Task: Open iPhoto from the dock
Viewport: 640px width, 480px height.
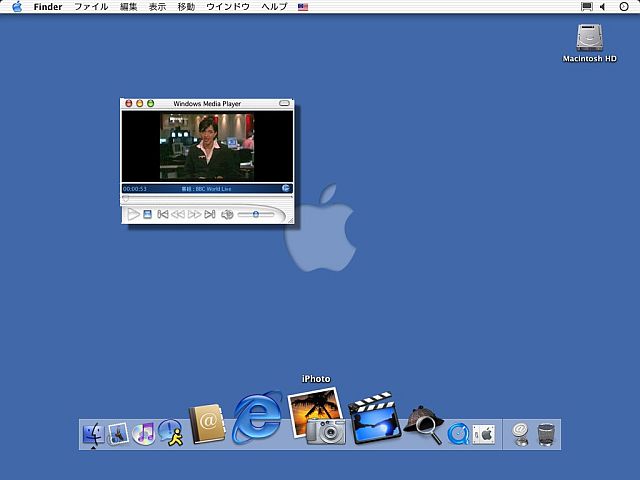Action: [316, 416]
